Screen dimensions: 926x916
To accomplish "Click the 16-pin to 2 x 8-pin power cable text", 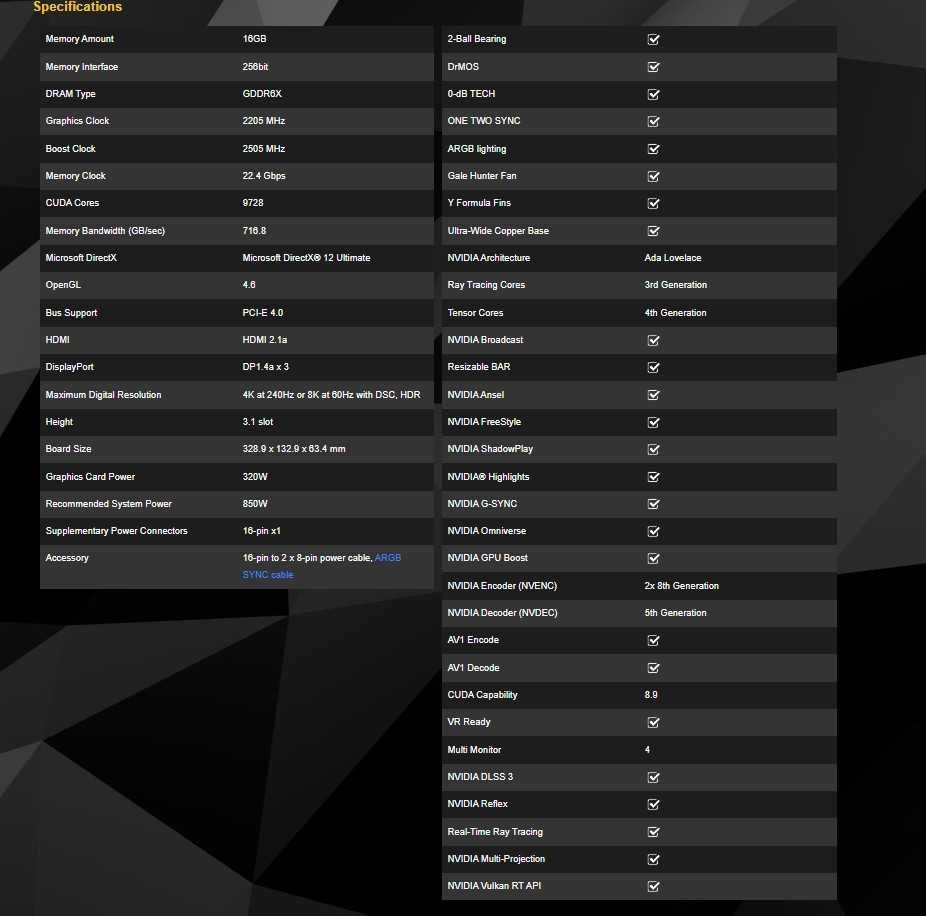I will point(307,559).
